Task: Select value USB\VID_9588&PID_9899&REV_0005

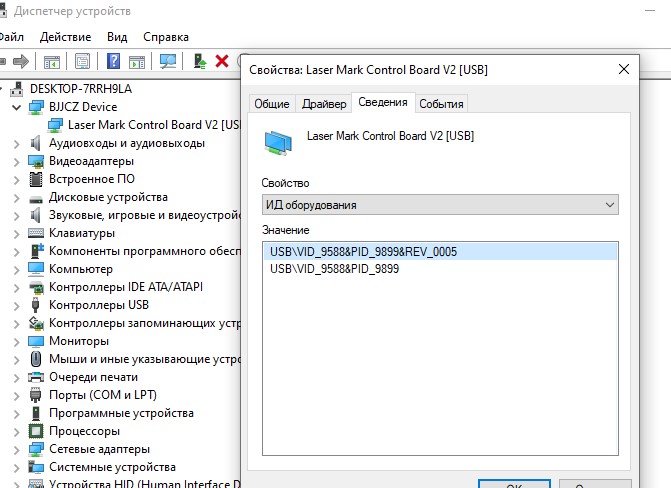Action: click(x=440, y=251)
